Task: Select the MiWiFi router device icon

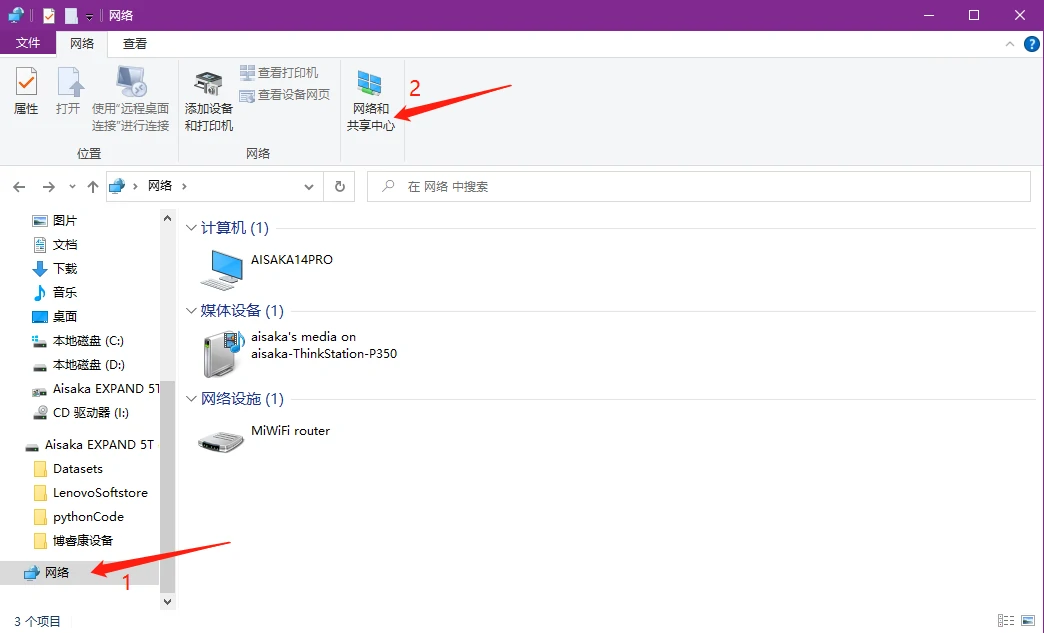Action: coord(221,440)
